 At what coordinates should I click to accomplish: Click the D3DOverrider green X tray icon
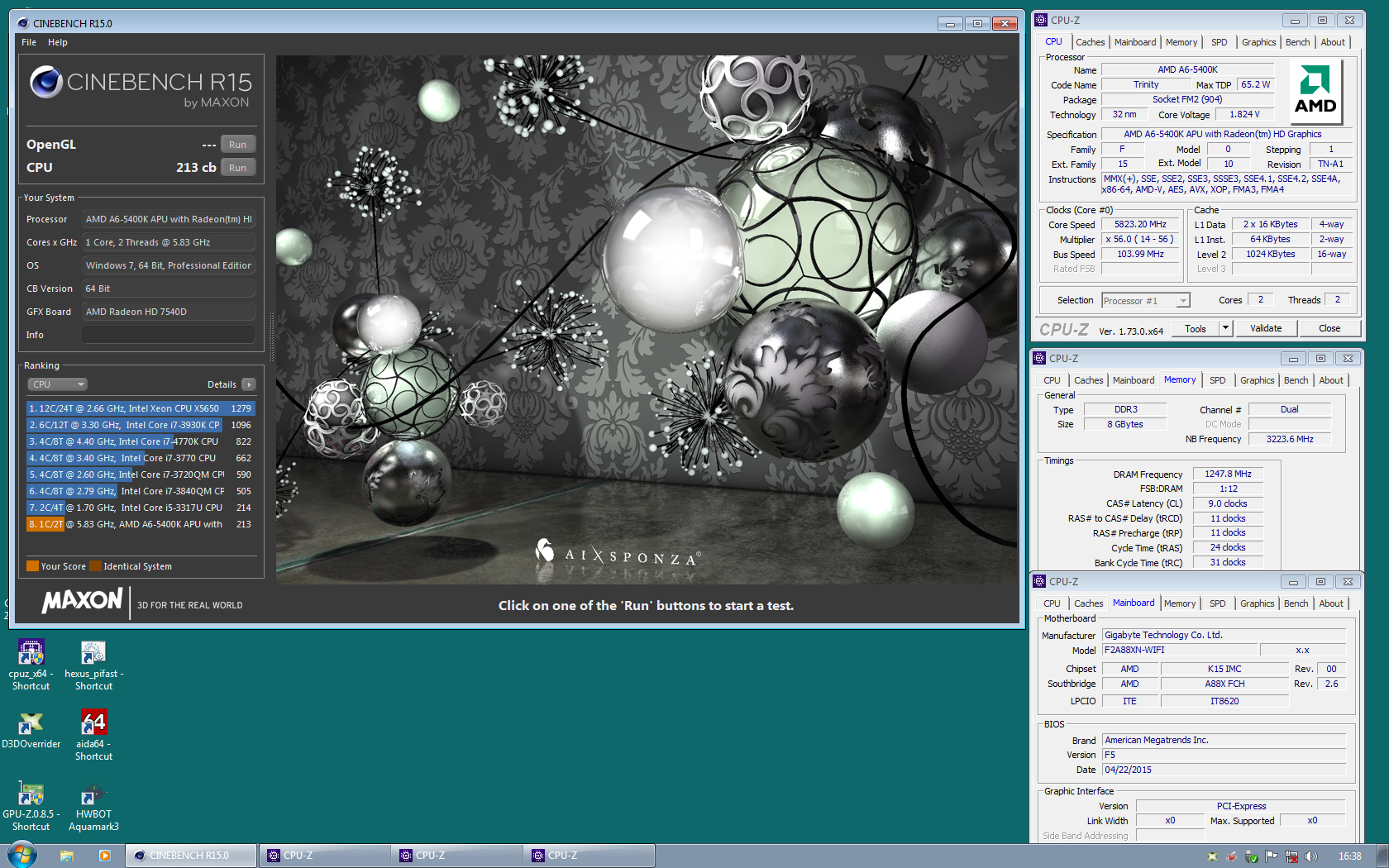(1212, 856)
